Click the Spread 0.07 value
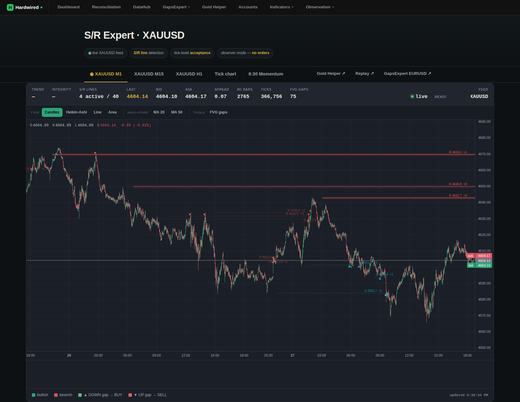 [220, 97]
